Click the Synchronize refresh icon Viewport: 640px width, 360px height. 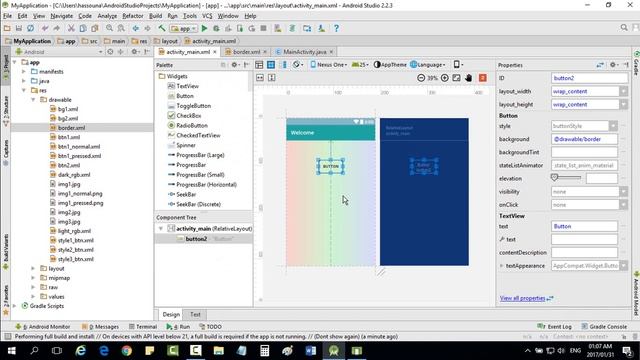[x=31, y=28]
